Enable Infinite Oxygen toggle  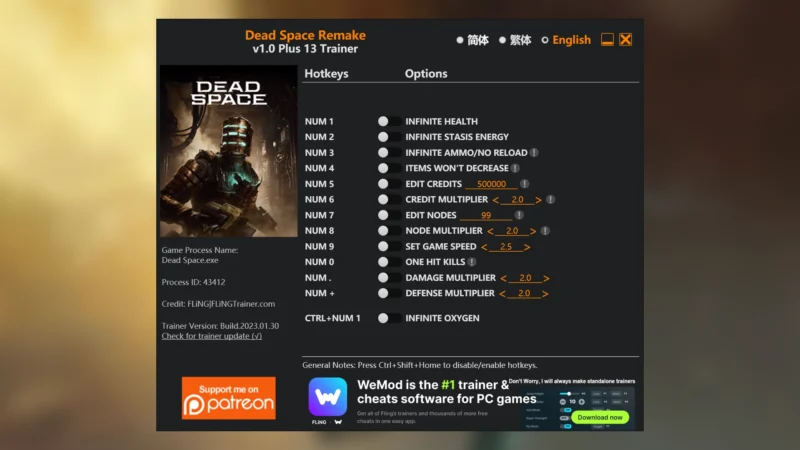pos(389,318)
